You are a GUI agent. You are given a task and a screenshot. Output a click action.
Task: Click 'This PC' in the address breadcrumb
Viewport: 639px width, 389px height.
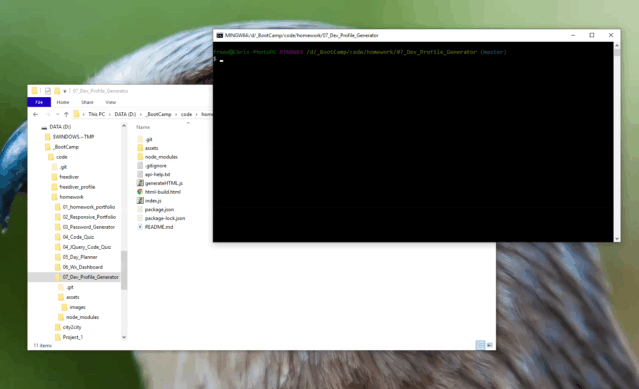click(97, 114)
